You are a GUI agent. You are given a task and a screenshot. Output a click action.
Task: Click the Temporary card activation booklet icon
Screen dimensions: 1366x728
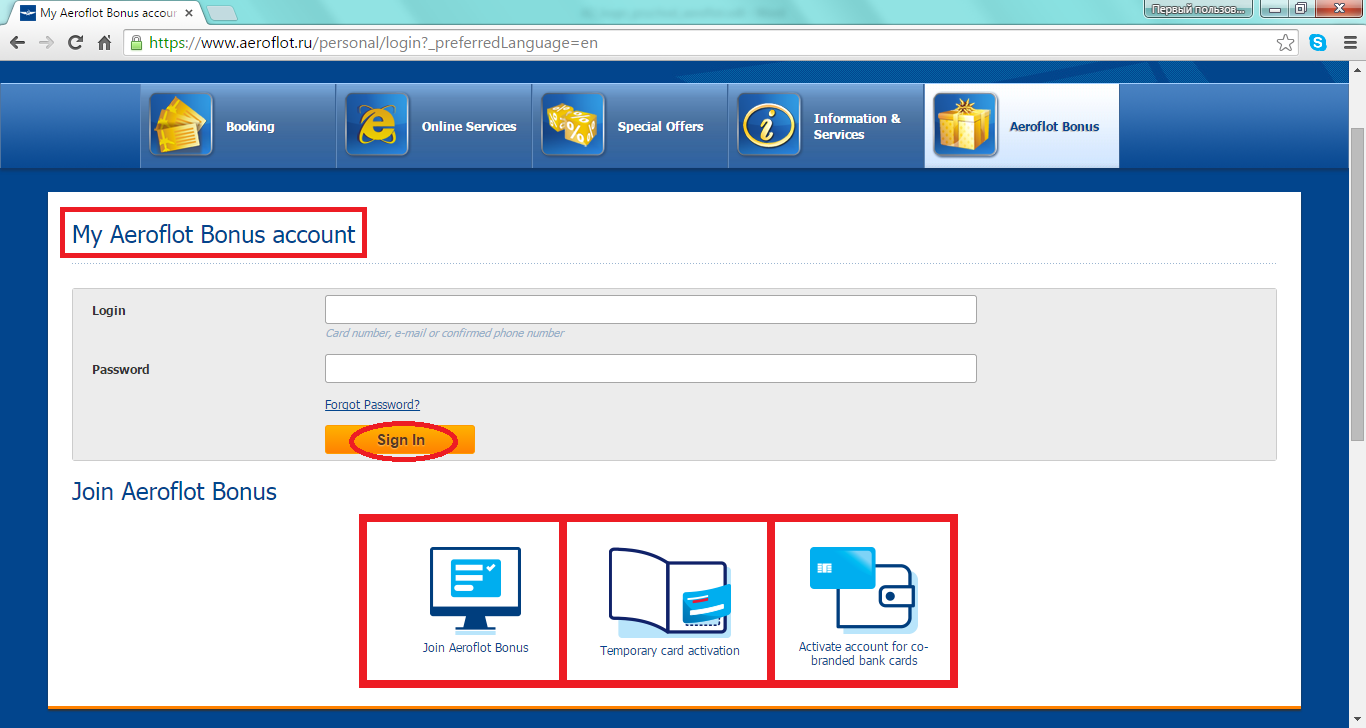(x=670, y=592)
